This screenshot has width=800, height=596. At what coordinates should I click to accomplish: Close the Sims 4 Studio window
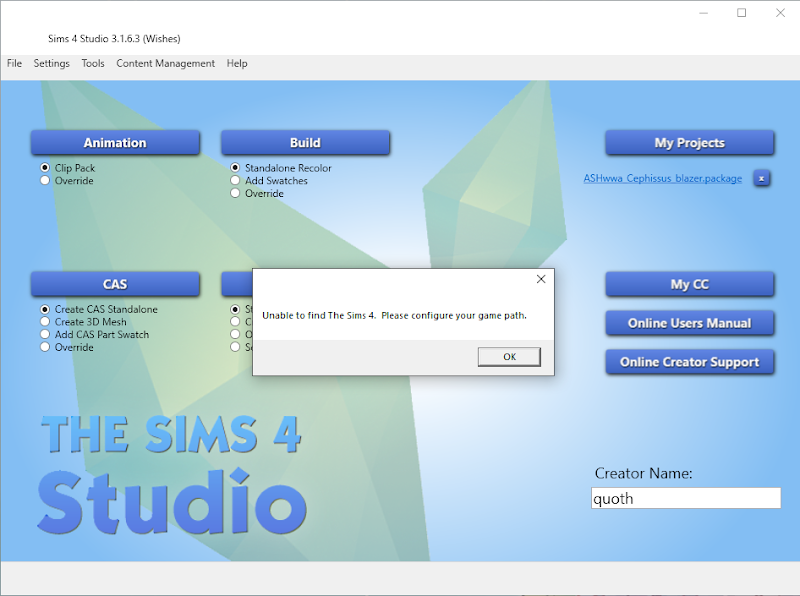coord(781,13)
